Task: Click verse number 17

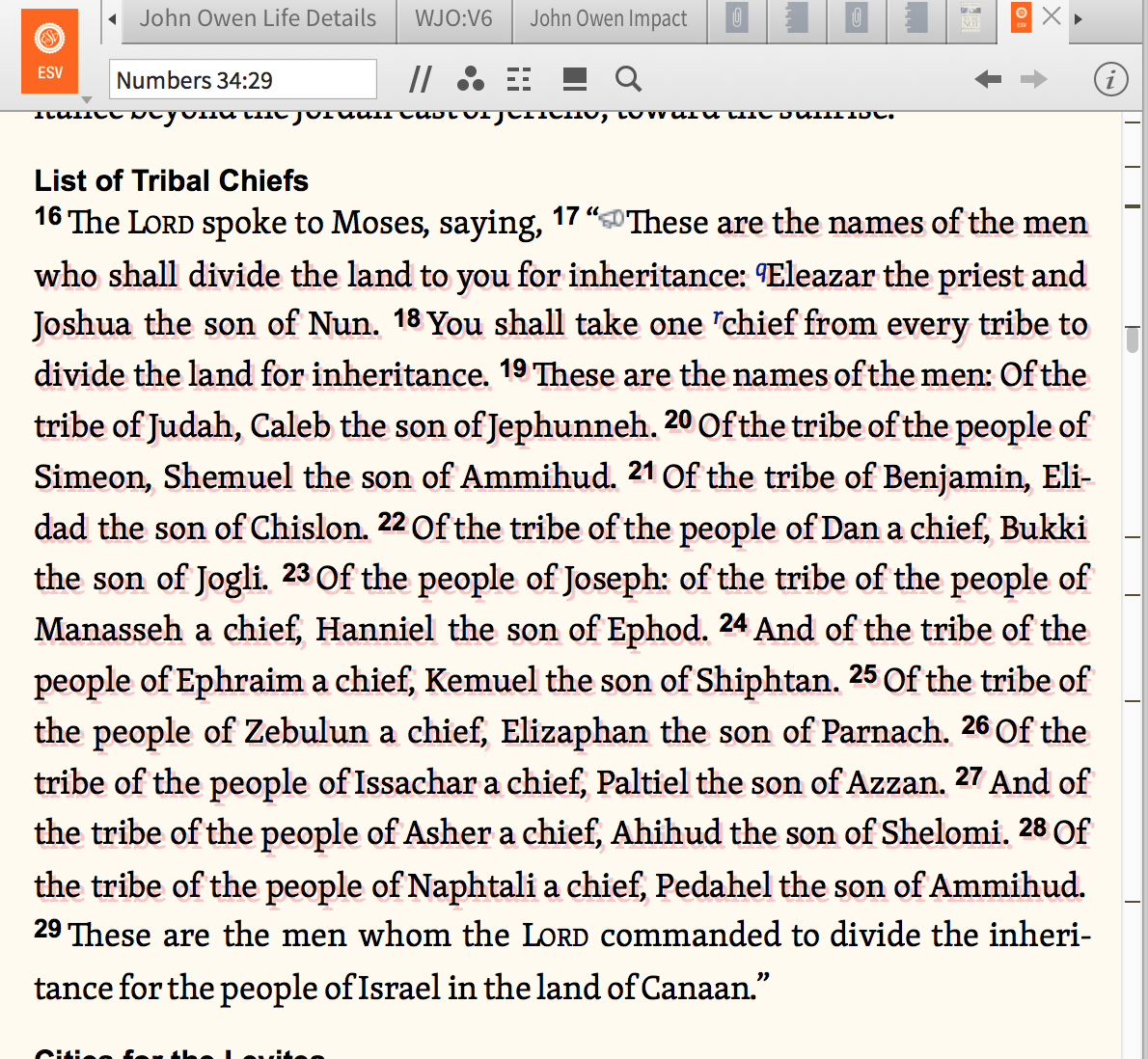Action: tap(566, 216)
